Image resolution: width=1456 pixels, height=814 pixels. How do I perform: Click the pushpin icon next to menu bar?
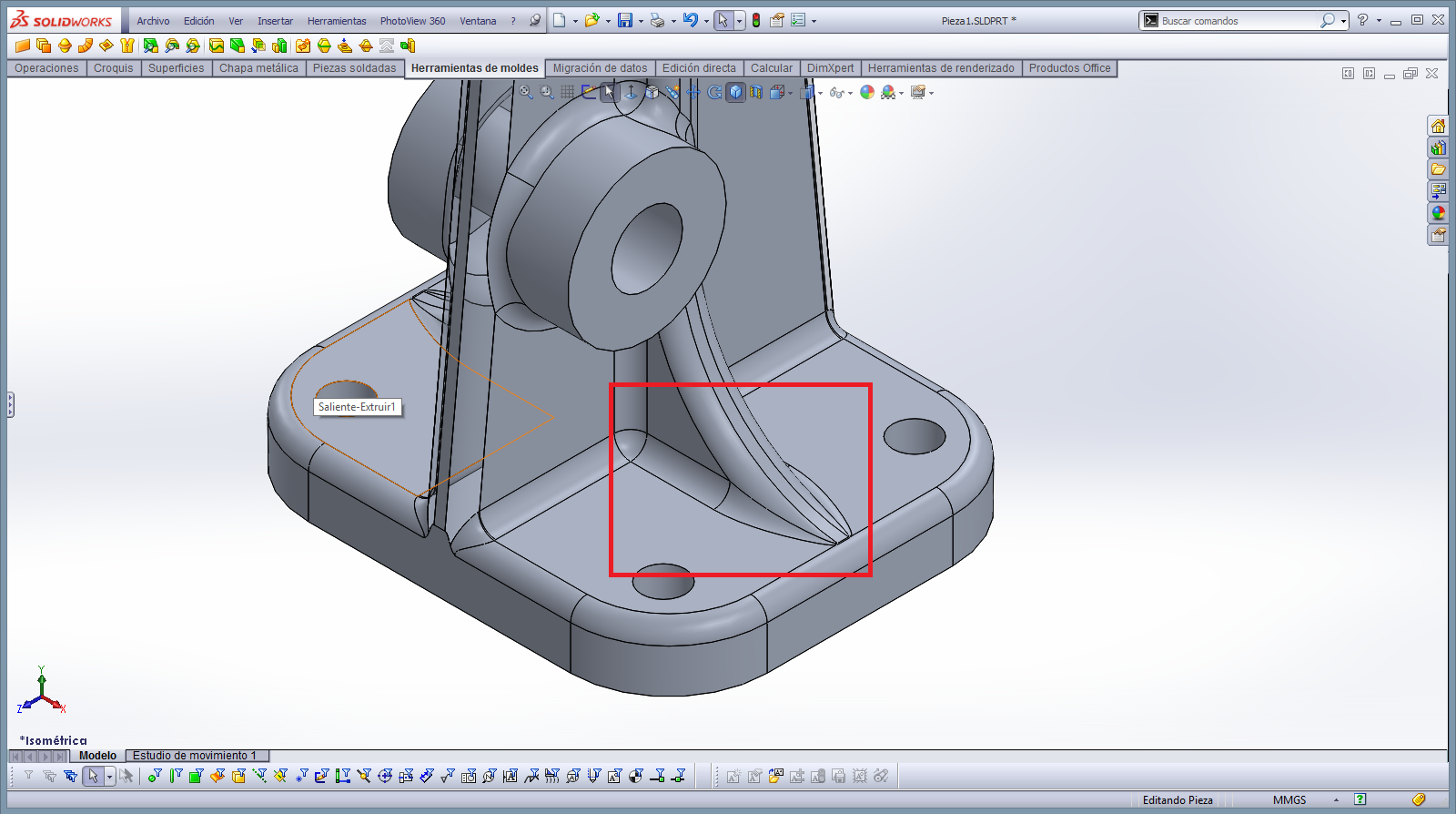click(535, 20)
